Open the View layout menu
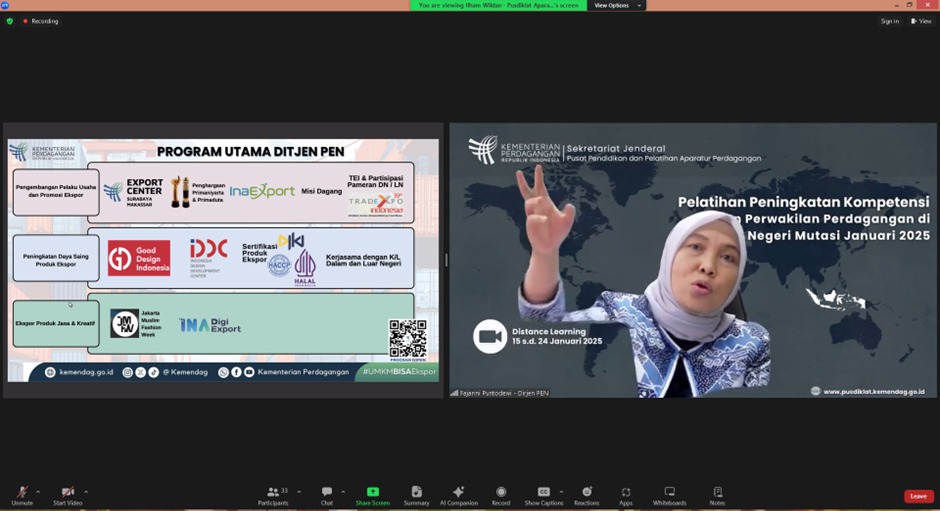 [921, 21]
